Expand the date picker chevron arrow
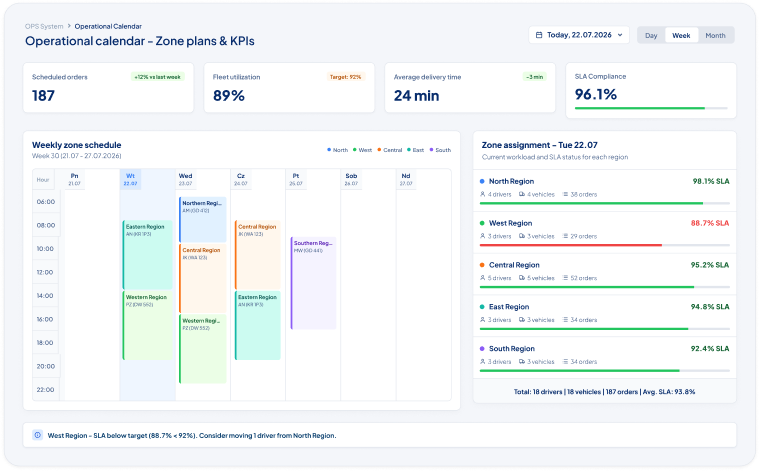 point(620,35)
